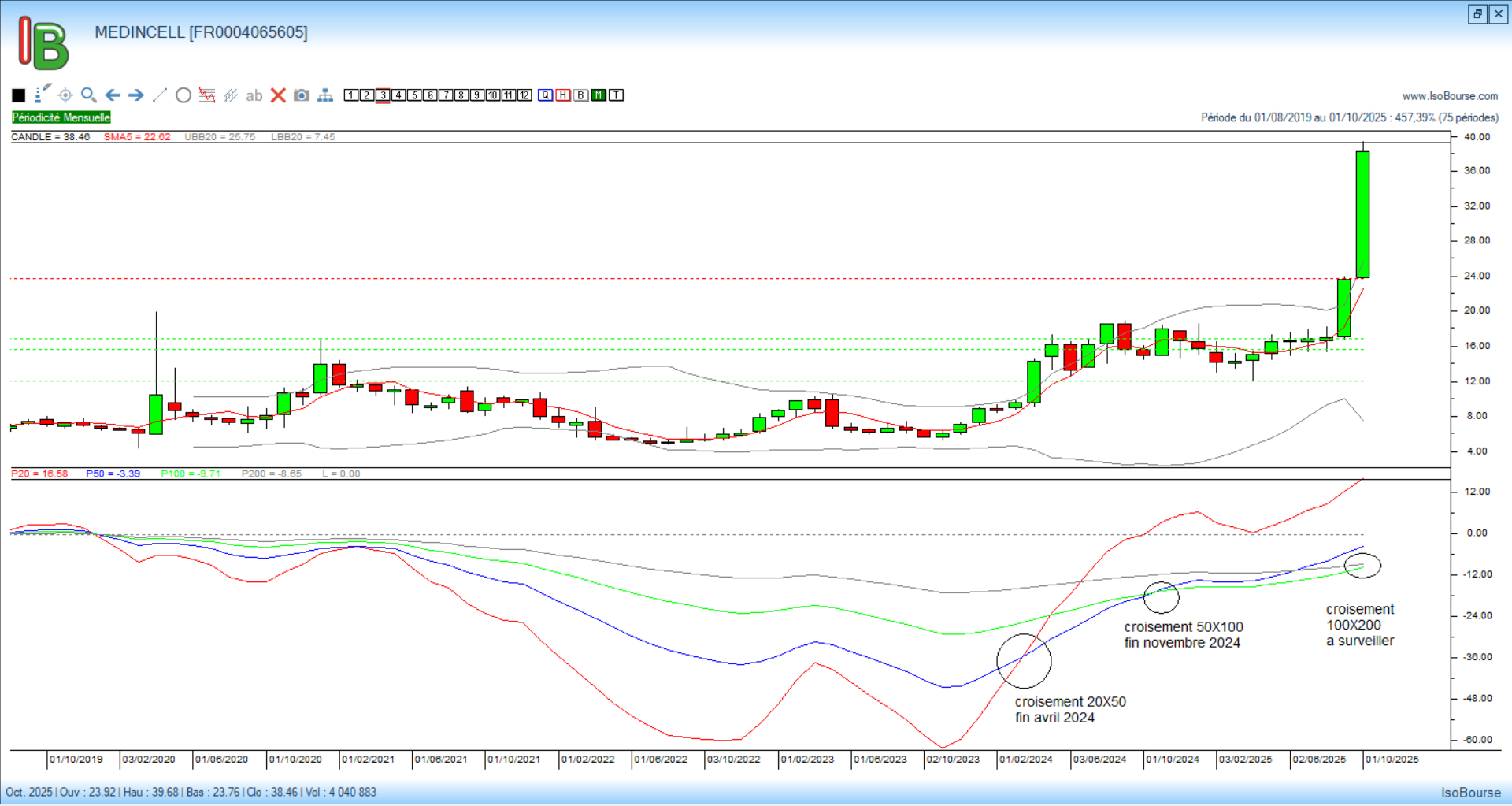Select numbered preset button 12
This screenshot has width=1512, height=806.
[524, 95]
